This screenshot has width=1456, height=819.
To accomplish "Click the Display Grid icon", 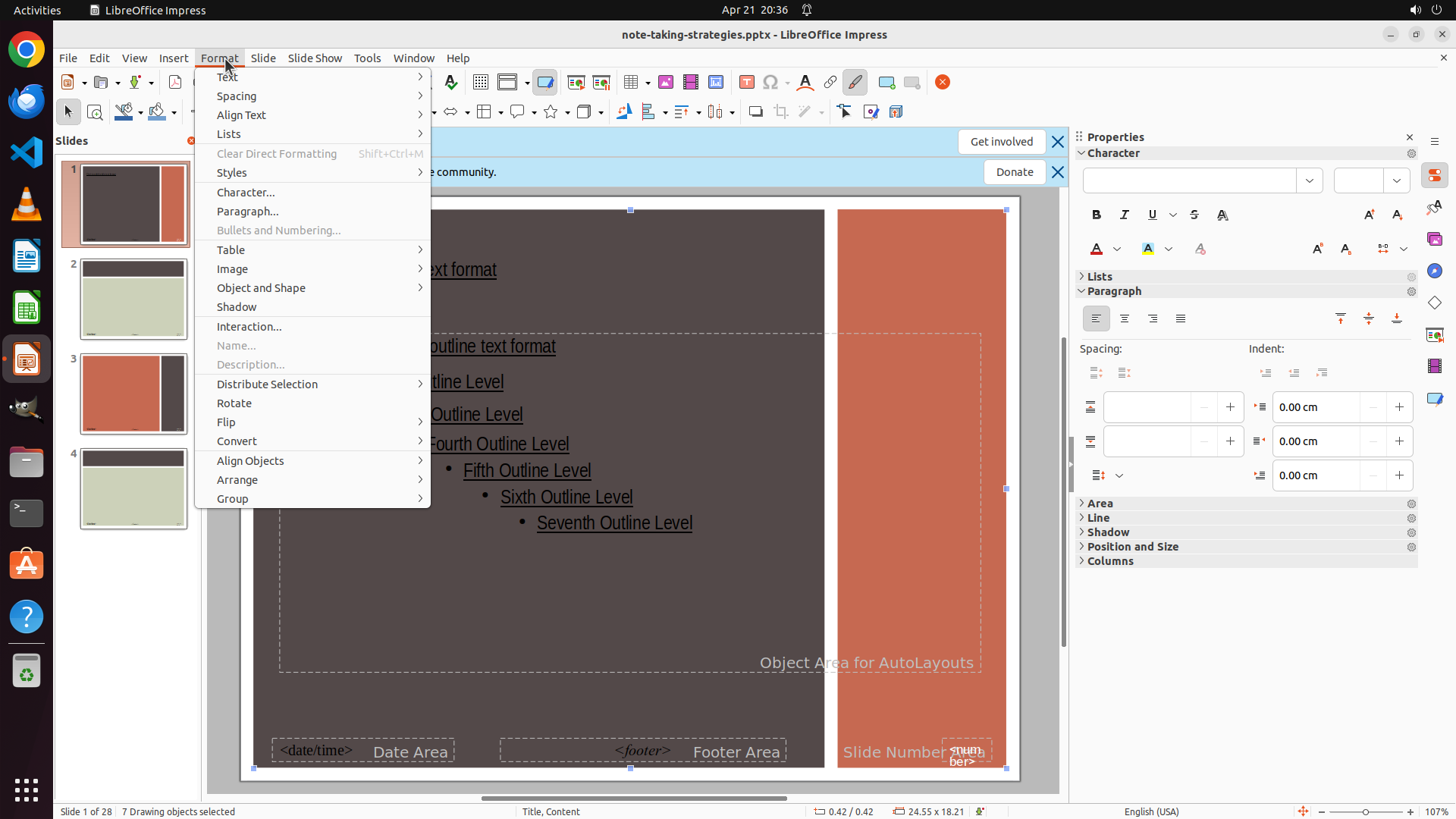I will pyautogui.click(x=480, y=83).
